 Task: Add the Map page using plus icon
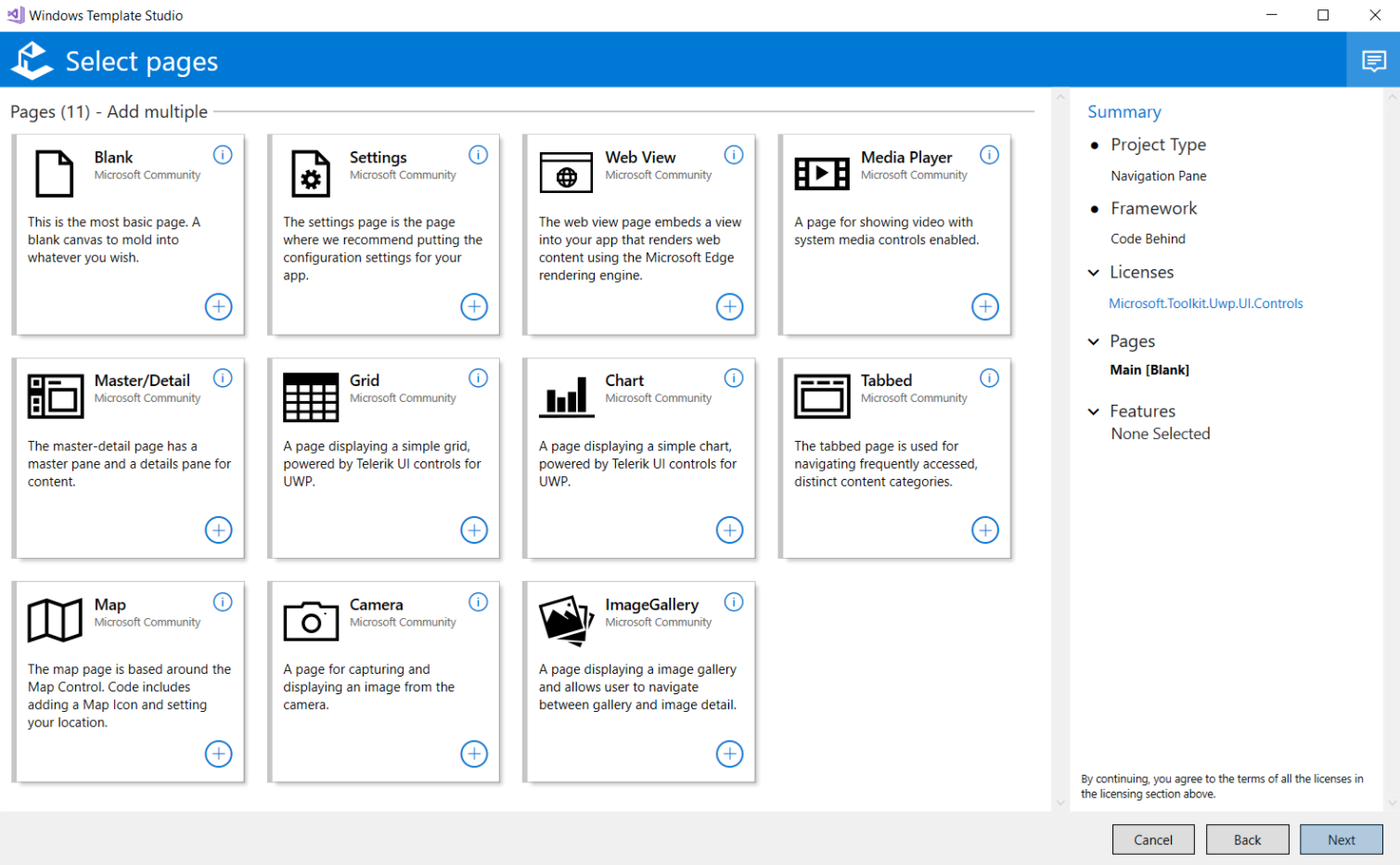point(218,754)
